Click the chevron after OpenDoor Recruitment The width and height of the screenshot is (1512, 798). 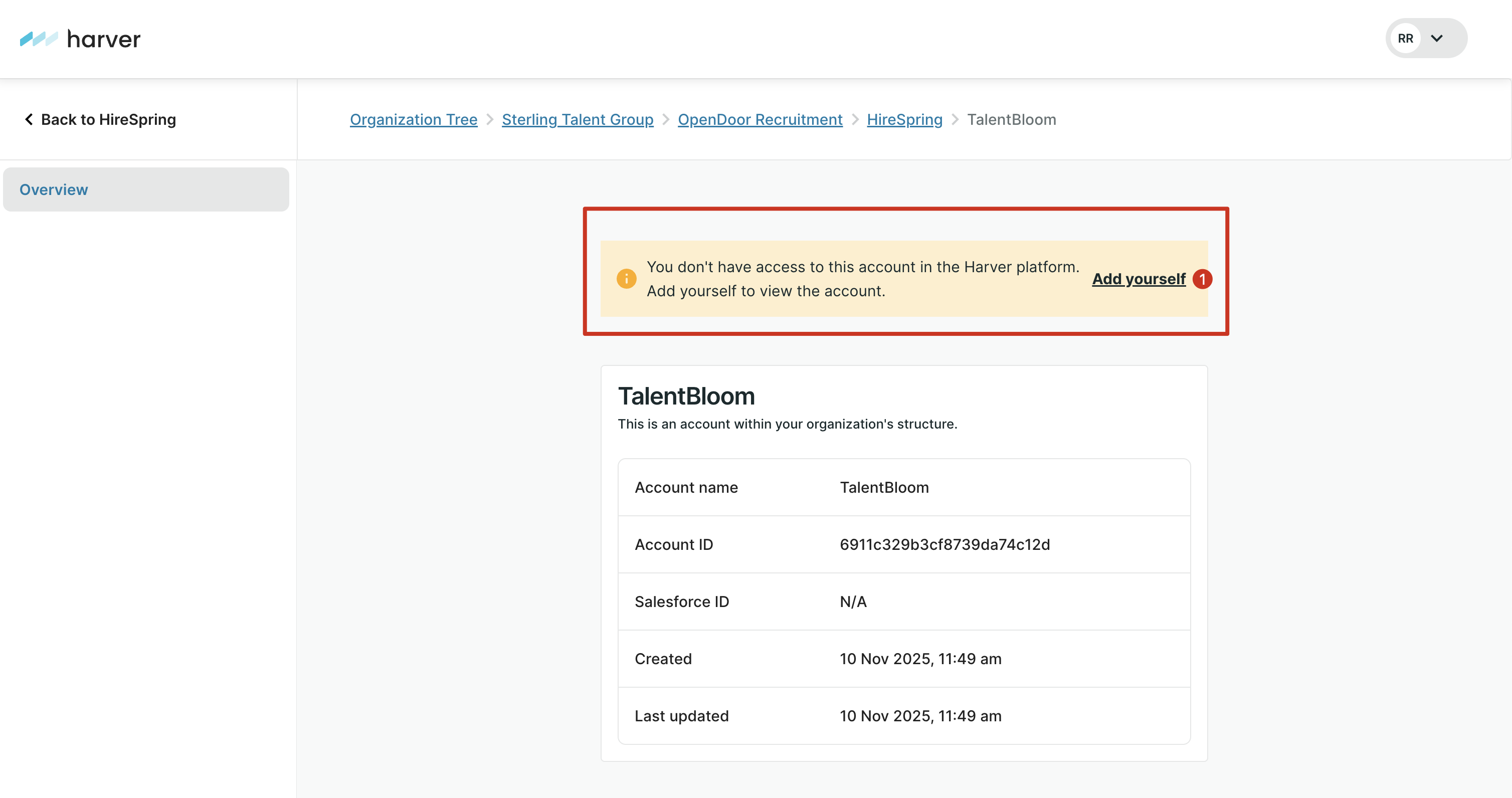point(855,120)
